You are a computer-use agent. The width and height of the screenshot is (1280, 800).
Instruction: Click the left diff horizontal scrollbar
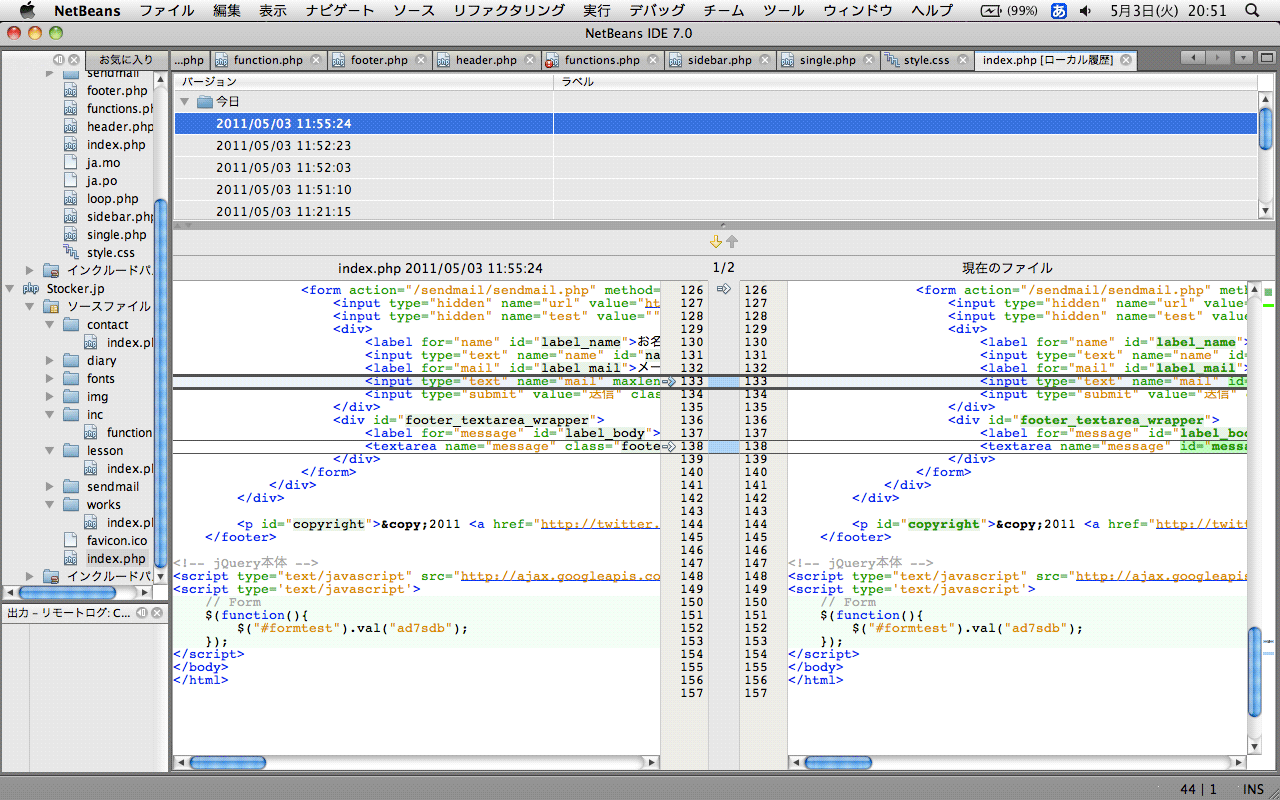pos(416,763)
